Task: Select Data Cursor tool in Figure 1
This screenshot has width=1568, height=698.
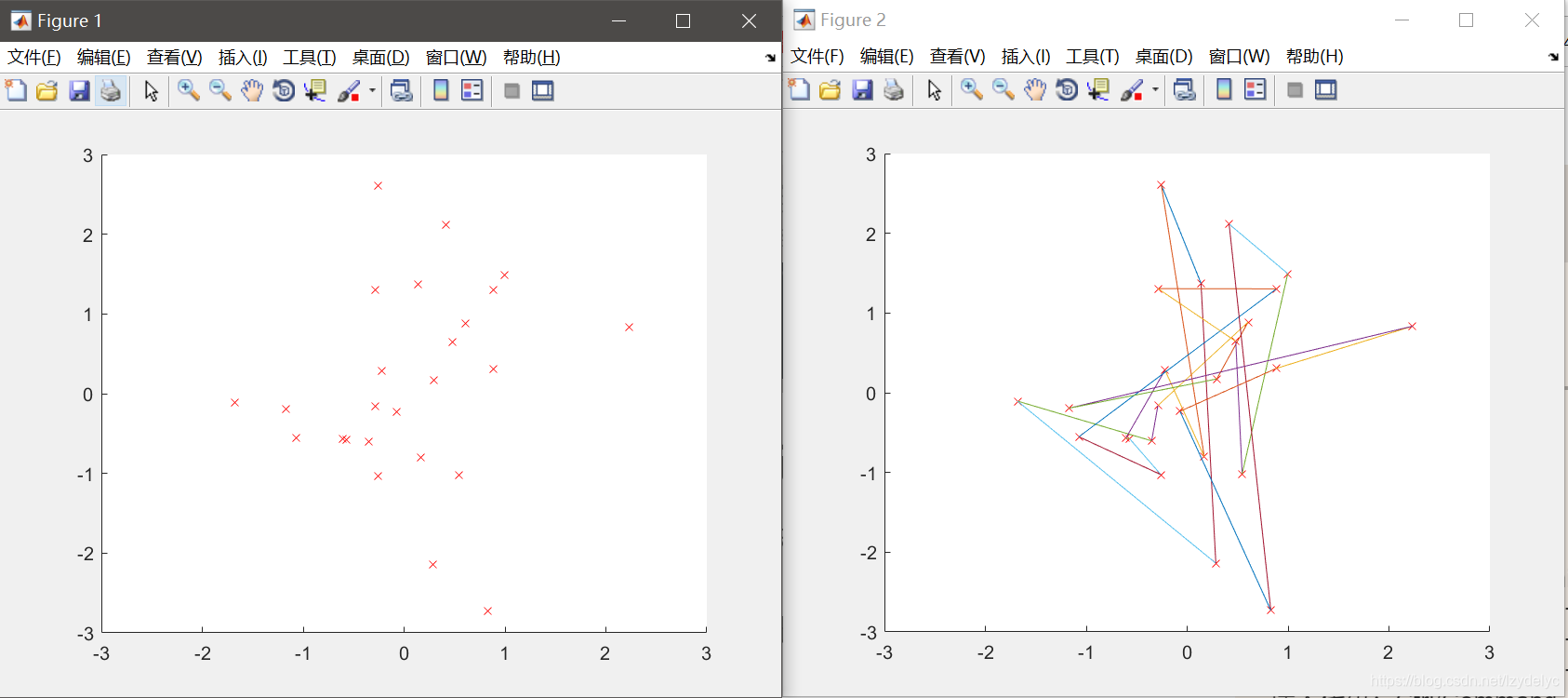Action: [x=315, y=90]
